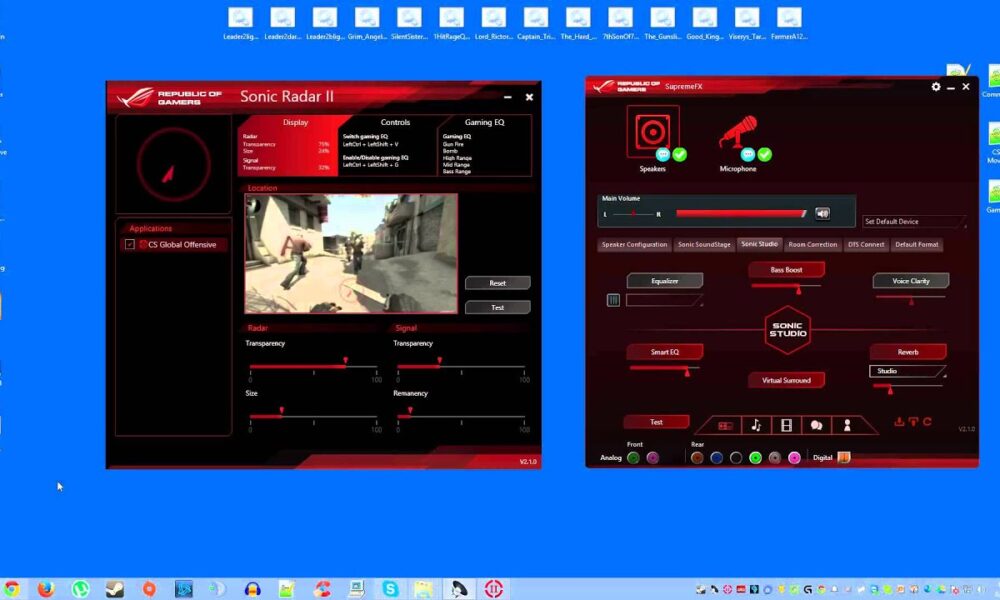Toggle the Virtual Surround effect
1000x600 pixels.
[786, 380]
